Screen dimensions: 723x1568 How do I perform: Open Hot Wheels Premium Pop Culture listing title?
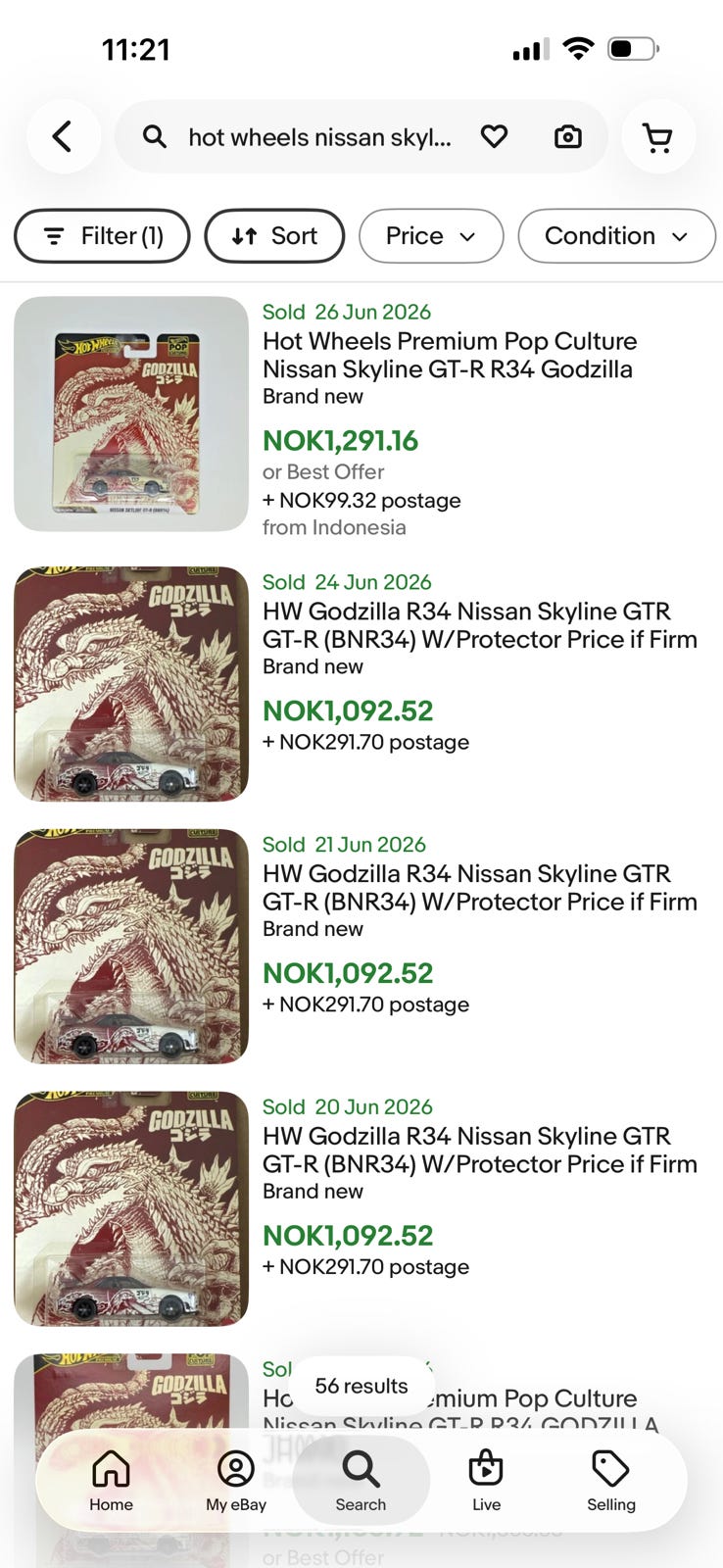pyautogui.click(x=450, y=355)
